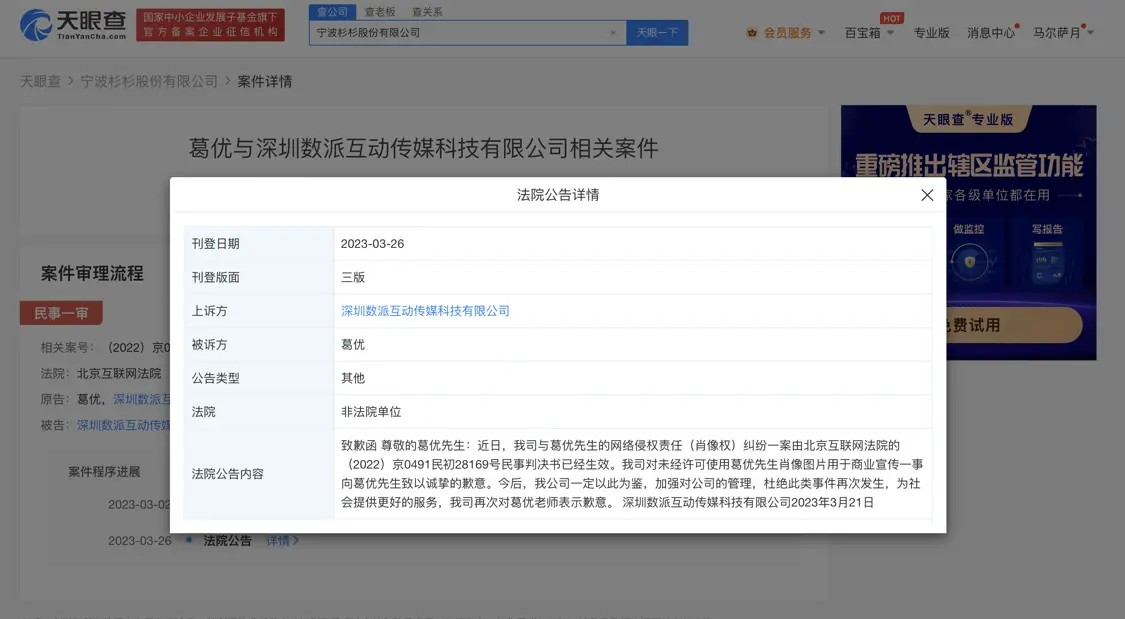The height and width of the screenshot is (619, 1125).
Task: Open 宁波杉杉股份有限公司 breadcrumb link
Action: point(149,82)
